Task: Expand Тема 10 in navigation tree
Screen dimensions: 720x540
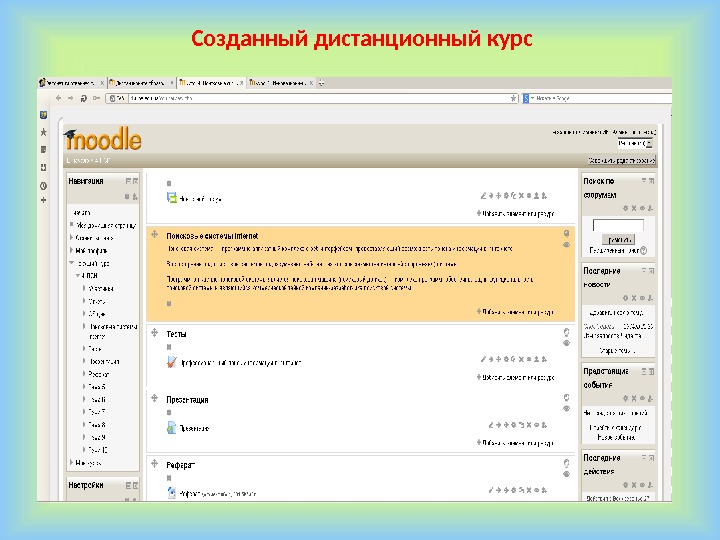Action: [84, 450]
